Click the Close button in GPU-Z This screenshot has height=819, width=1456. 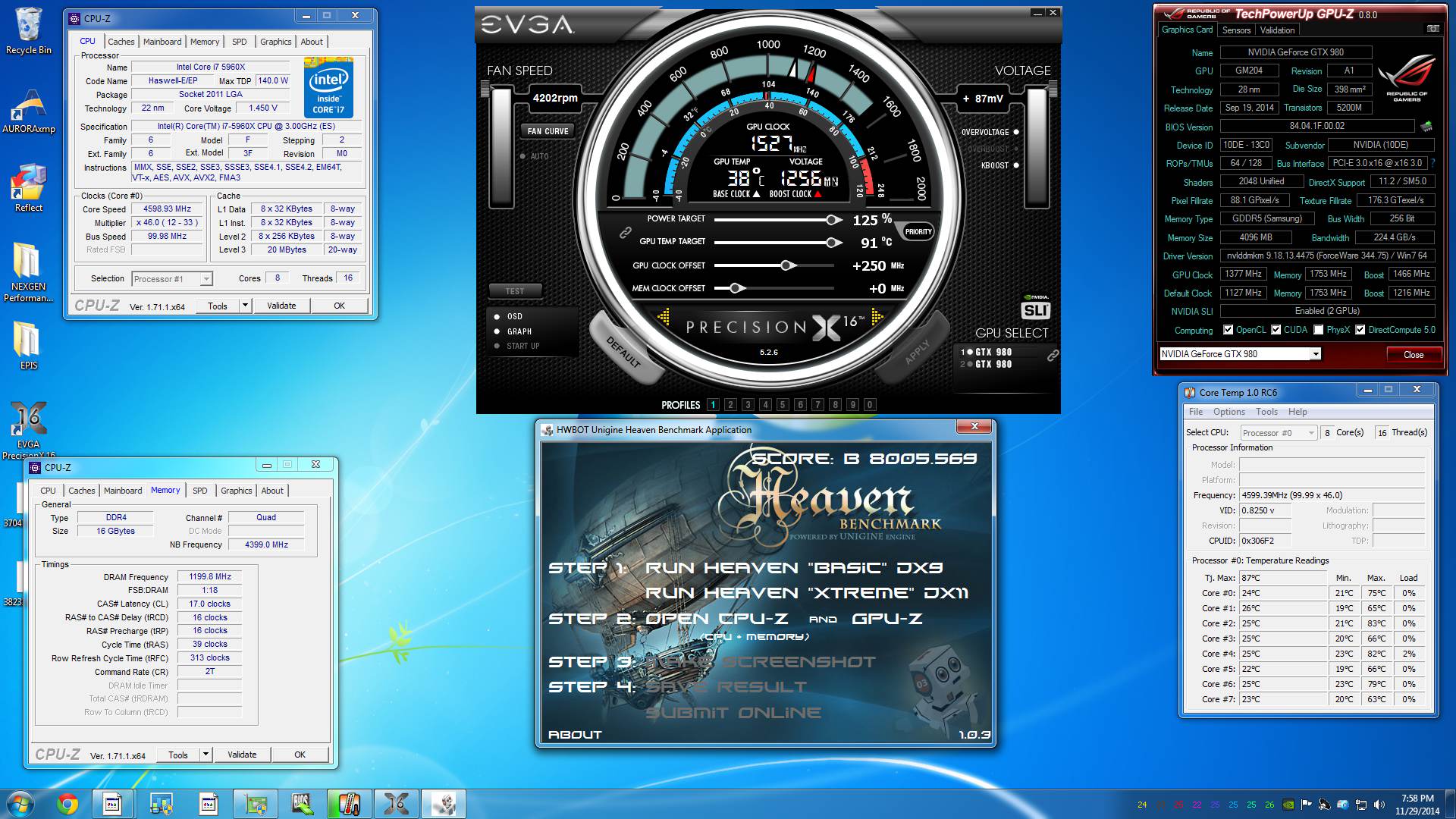(x=1414, y=354)
